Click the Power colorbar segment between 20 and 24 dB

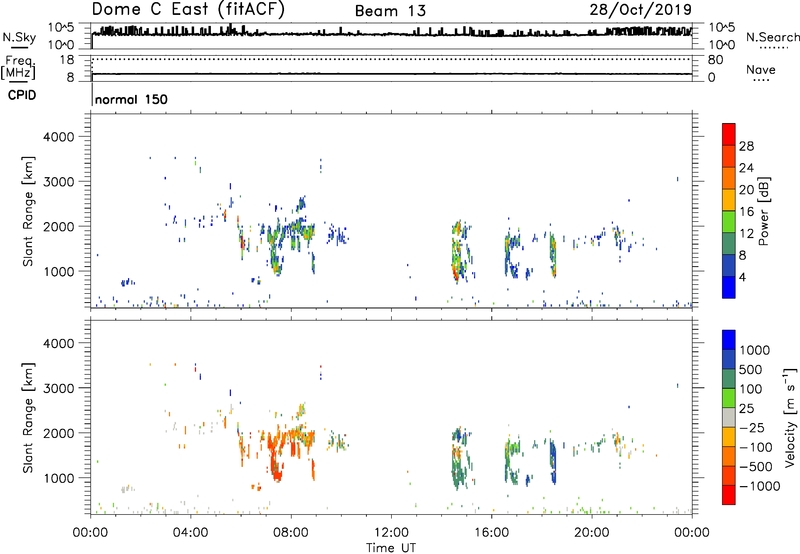[x=729, y=177]
